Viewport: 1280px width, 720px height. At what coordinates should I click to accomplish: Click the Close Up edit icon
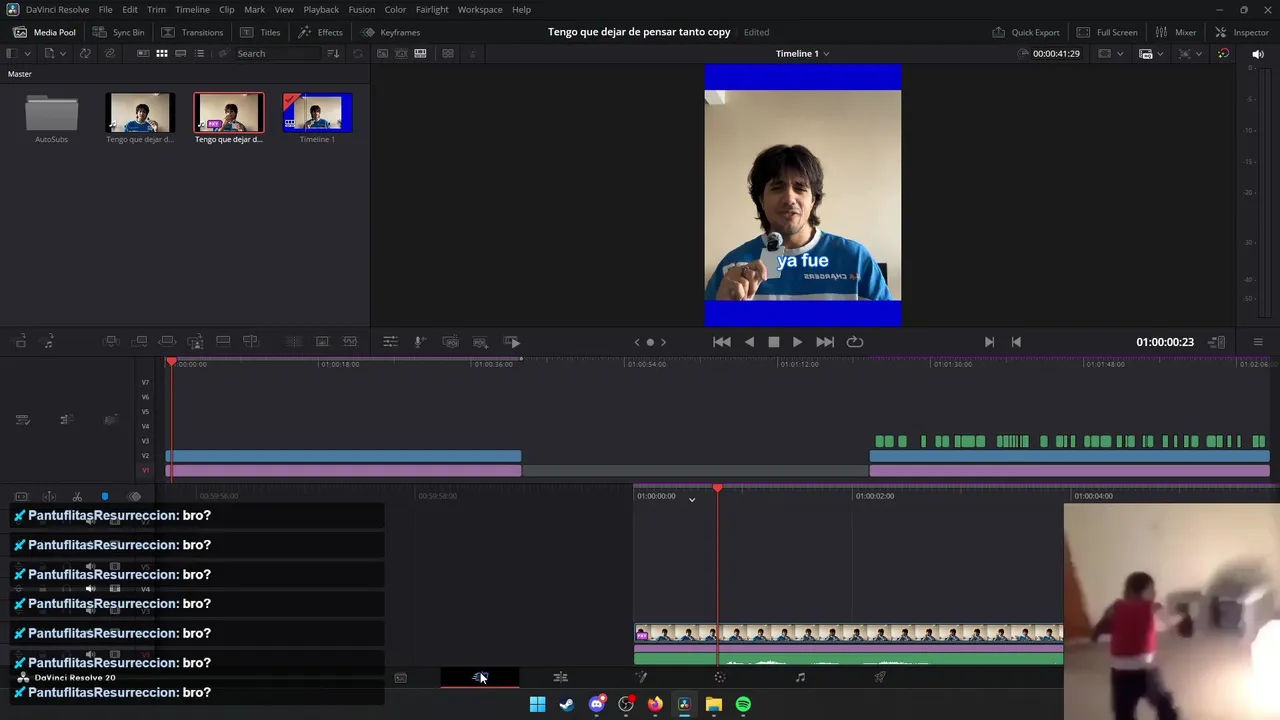(x=196, y=342)
